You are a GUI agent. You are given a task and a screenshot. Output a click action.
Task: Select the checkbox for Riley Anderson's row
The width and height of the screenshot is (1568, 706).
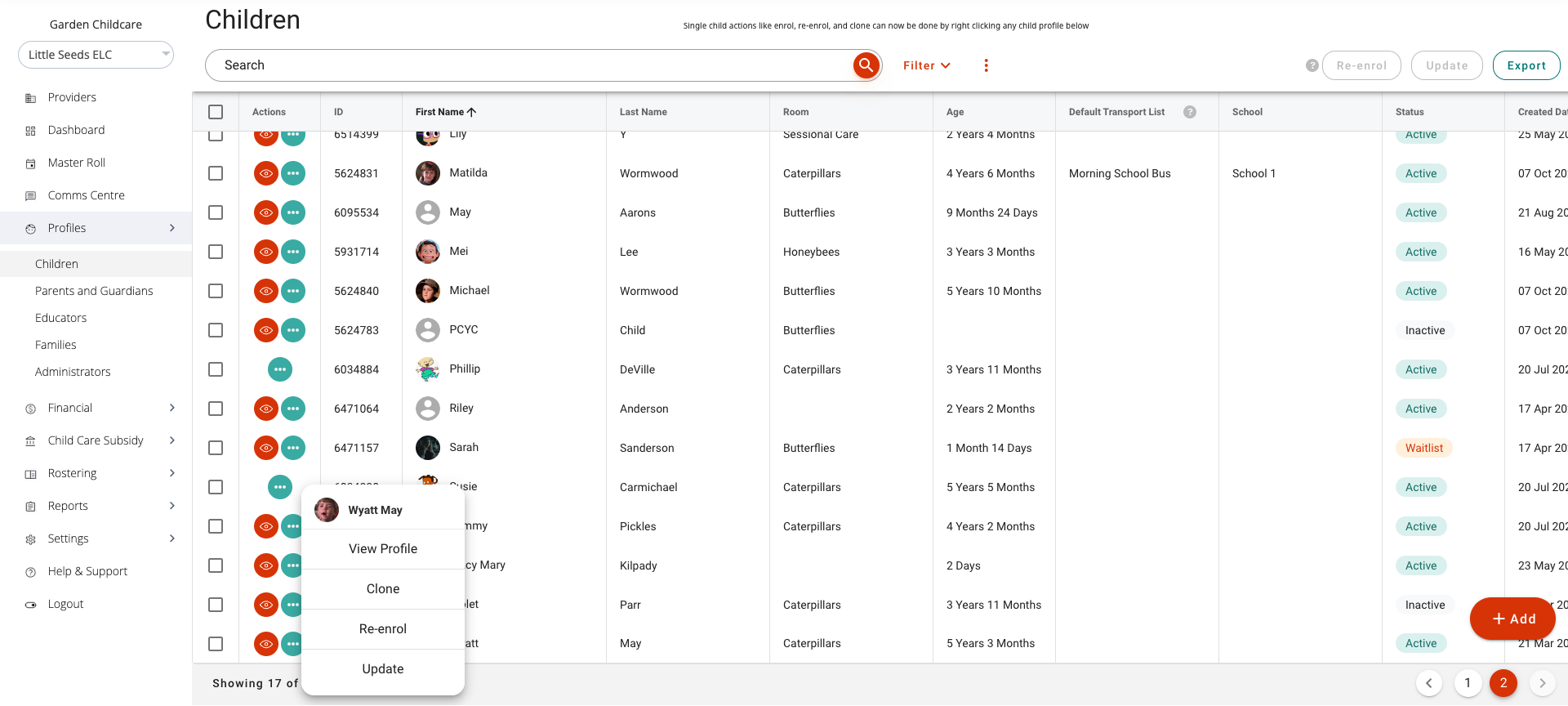tap(216, 409)
